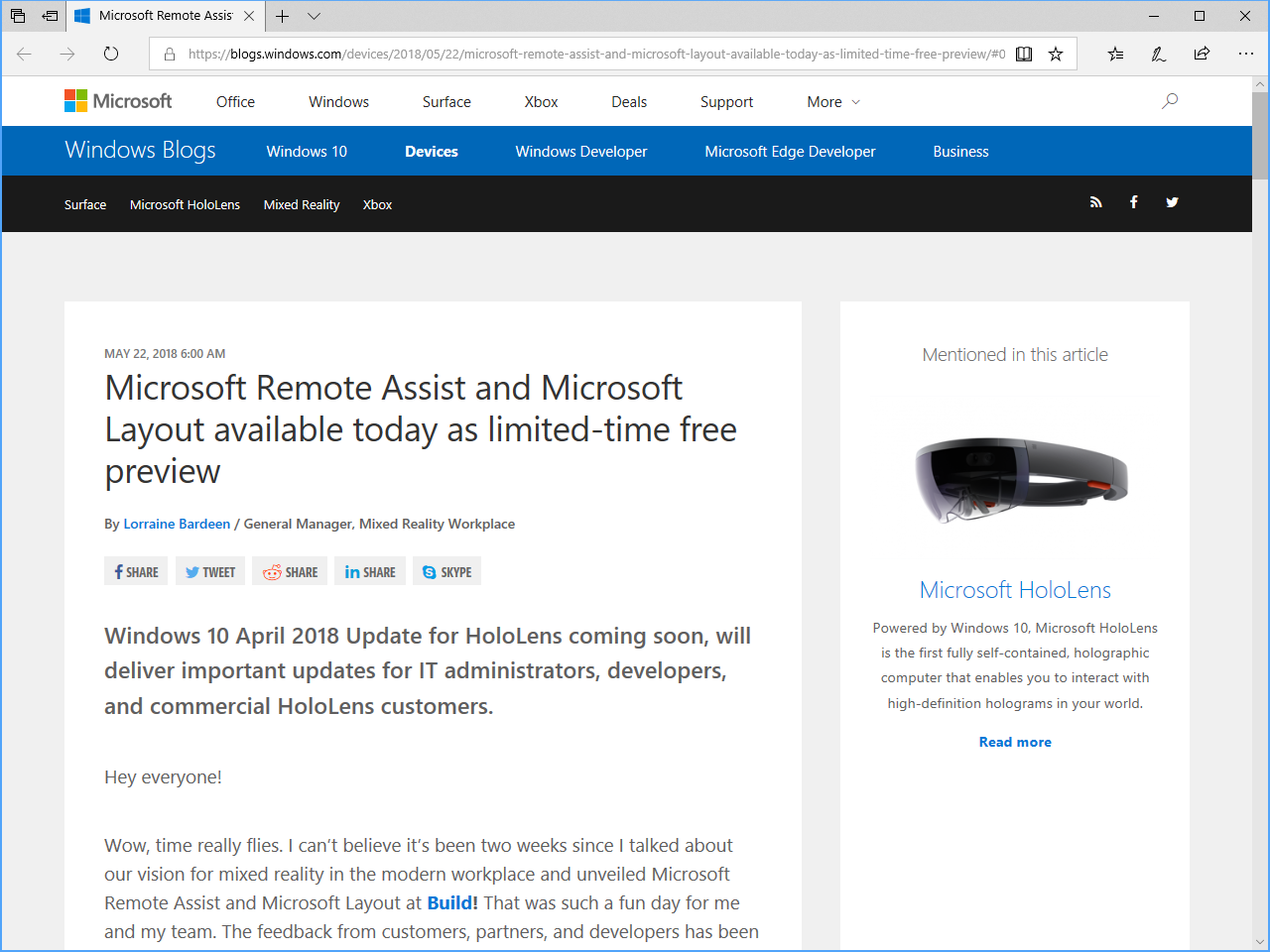This screenshot has width=1270, height=952.
Task: Expand the More dropdown menu
Action: [x=833, y=102]
